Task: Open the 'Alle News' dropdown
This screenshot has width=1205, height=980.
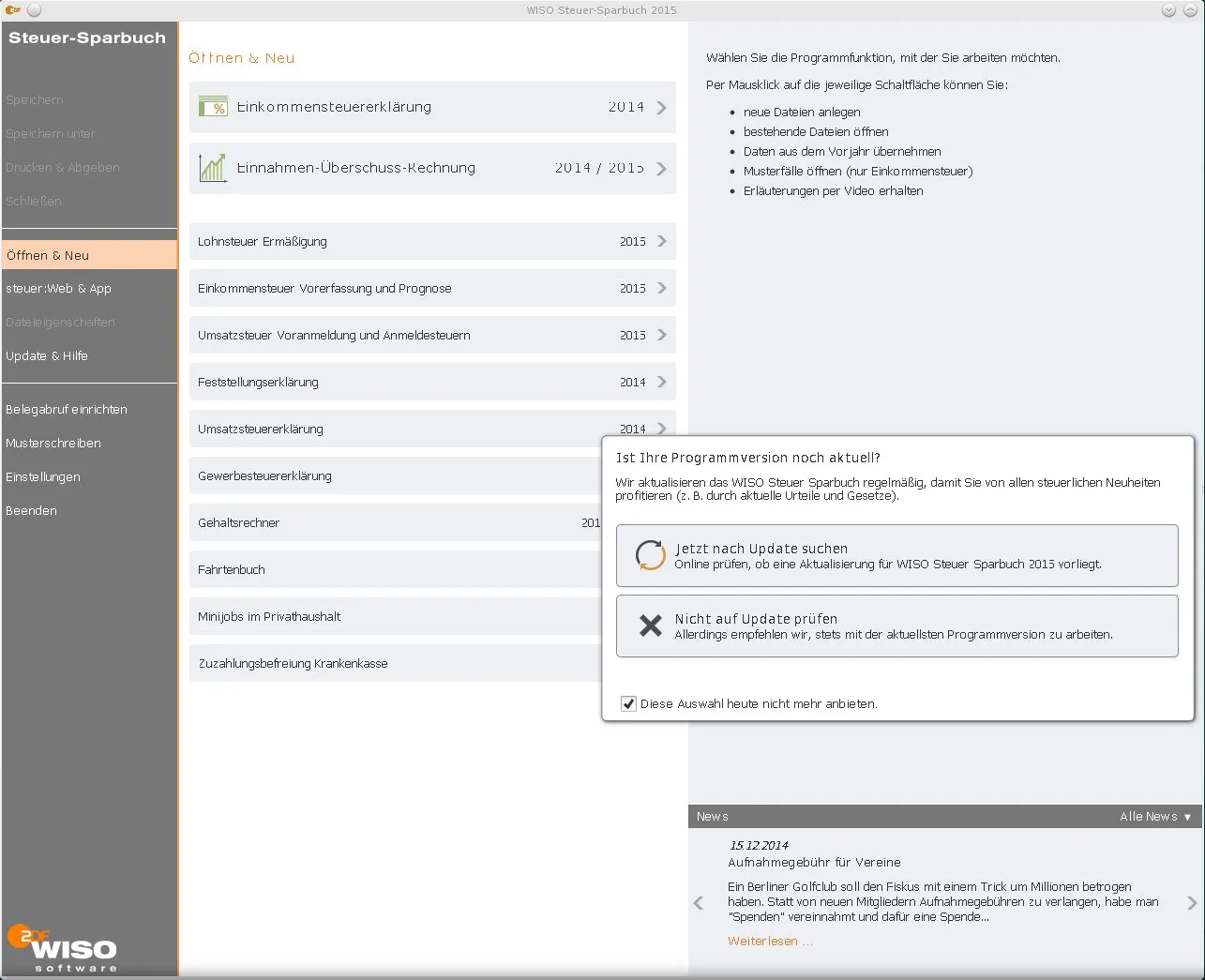Action: 1155,816
